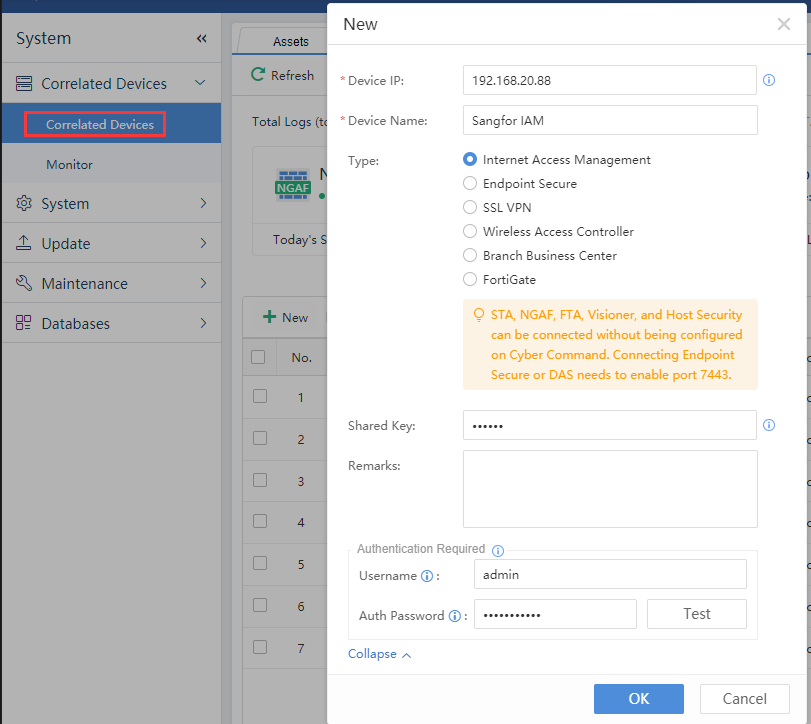Click the Auth Password info icon
This screenshot has width=811, height=724.
[x=455, y=616]
